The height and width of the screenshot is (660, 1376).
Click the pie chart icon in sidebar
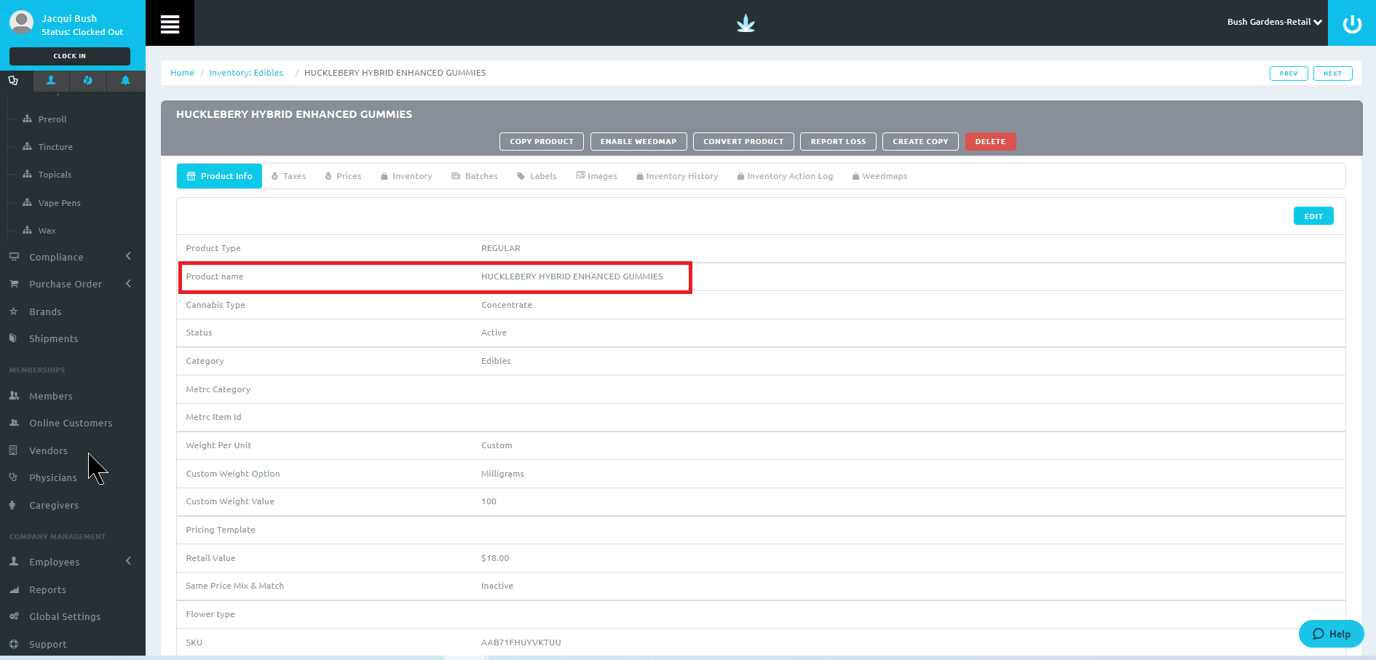(x=88, y=81)
